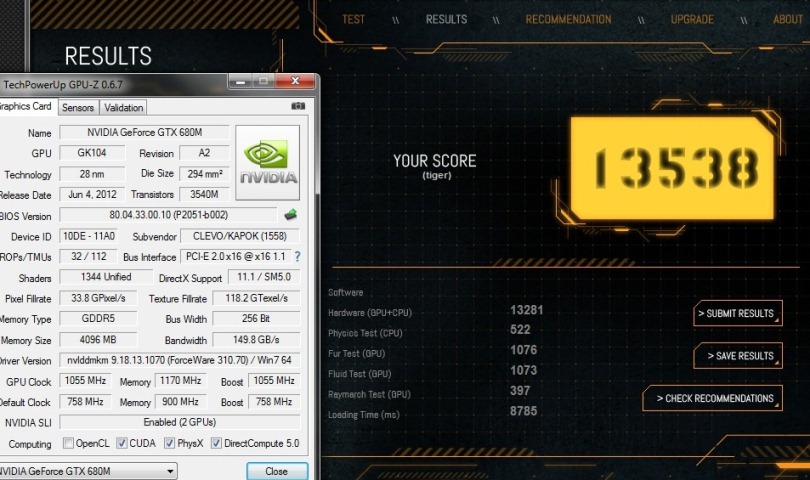Image resolution: width=810 pixels, height=480 pixels.
Task: Click the 1344 Unified Shaders value
Action: point(106,277)
